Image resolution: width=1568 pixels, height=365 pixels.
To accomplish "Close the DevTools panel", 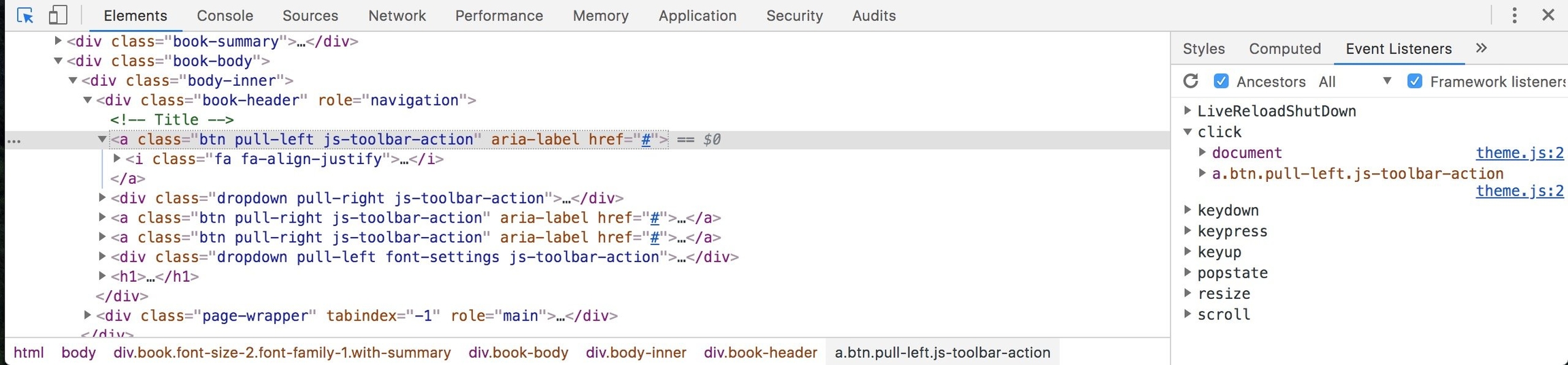I will click(1548, 15).
